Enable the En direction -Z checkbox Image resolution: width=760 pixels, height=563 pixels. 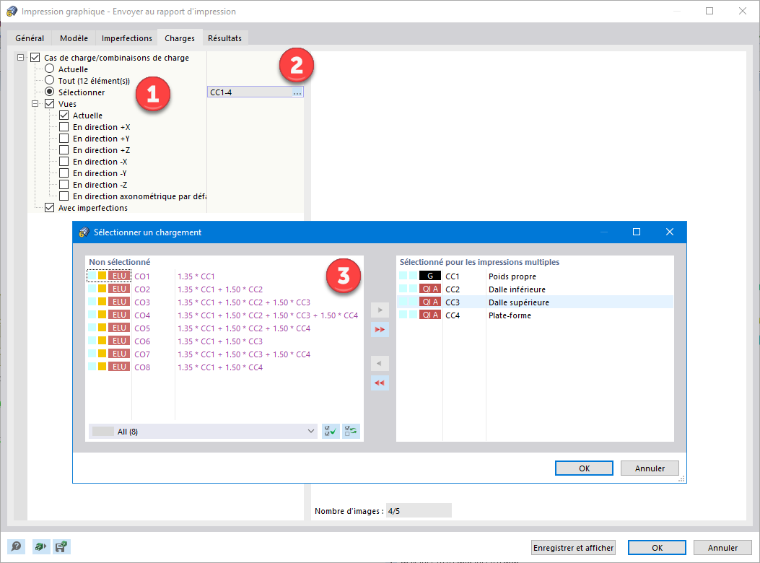tap(64, 185)
